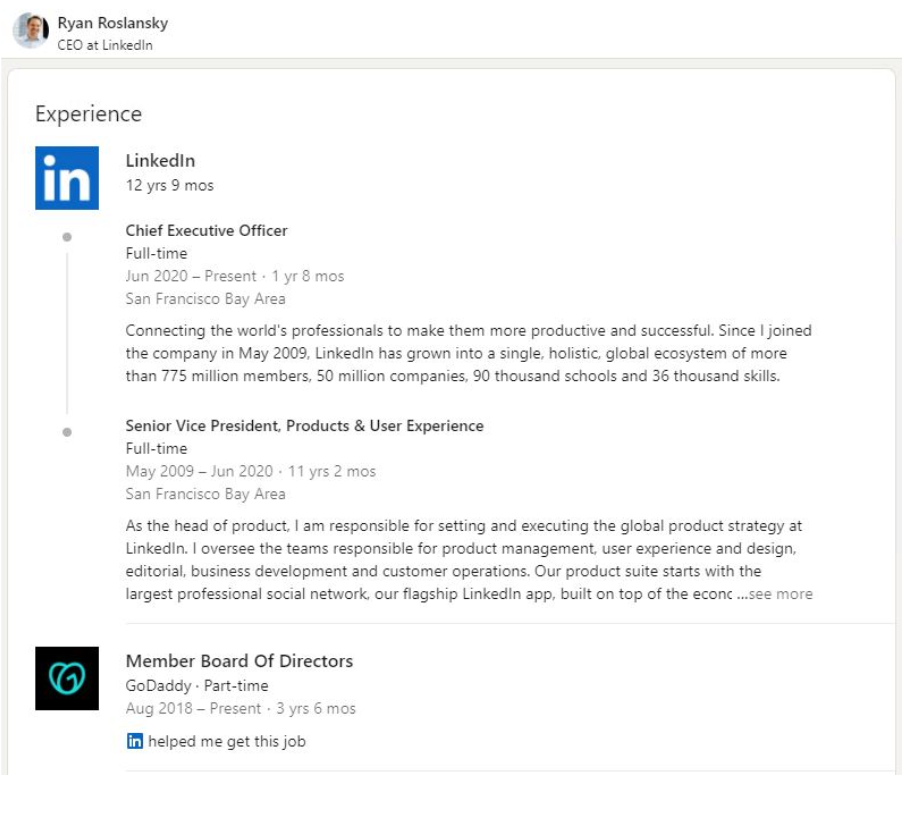
Task: Click the "12 yrs 9 mos" total tenure
Action: 169,185
